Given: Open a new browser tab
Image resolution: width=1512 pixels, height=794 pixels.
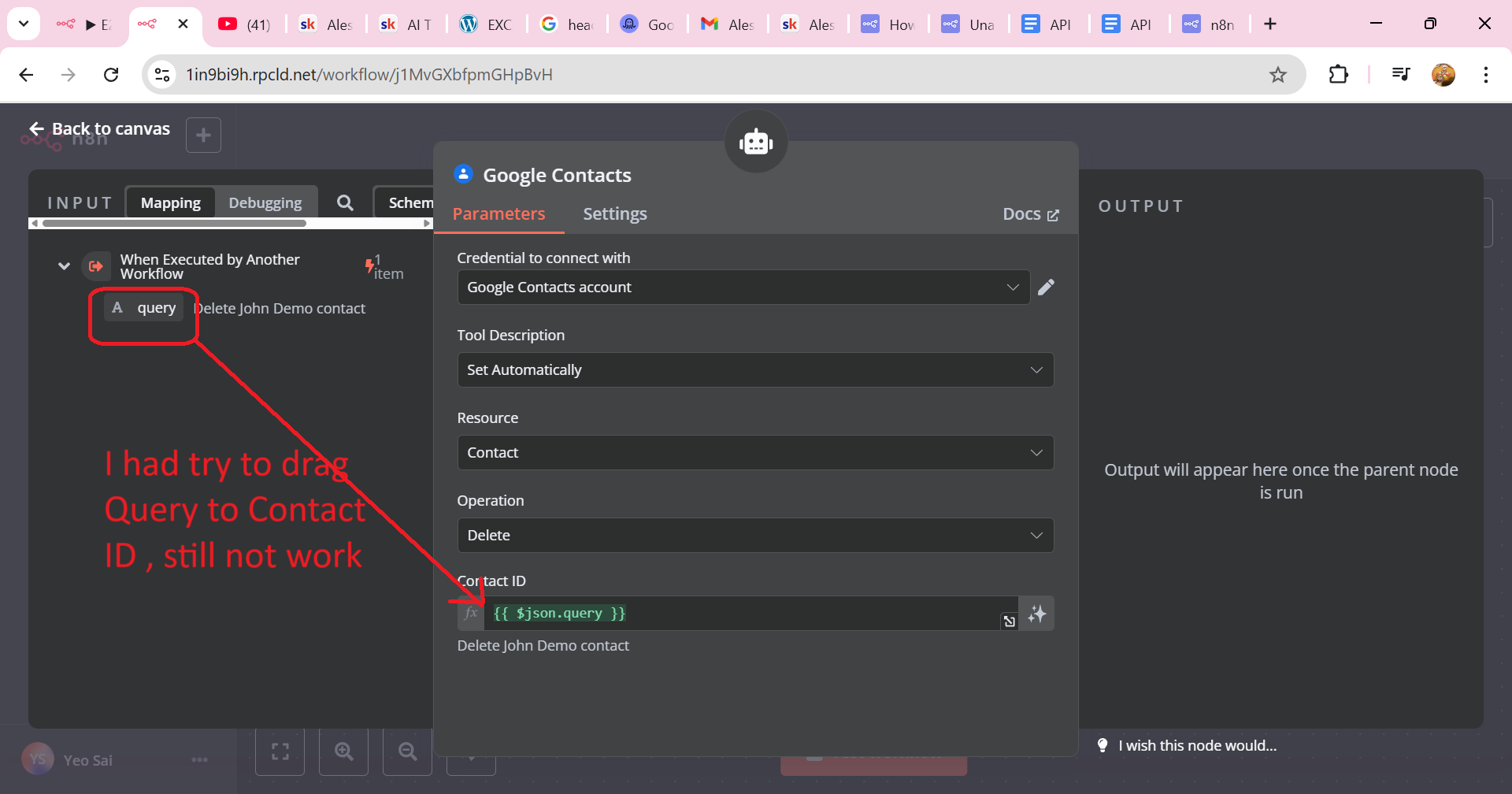Looking at the screenshot, I should pyautogui.click(x=1270, y=24).
